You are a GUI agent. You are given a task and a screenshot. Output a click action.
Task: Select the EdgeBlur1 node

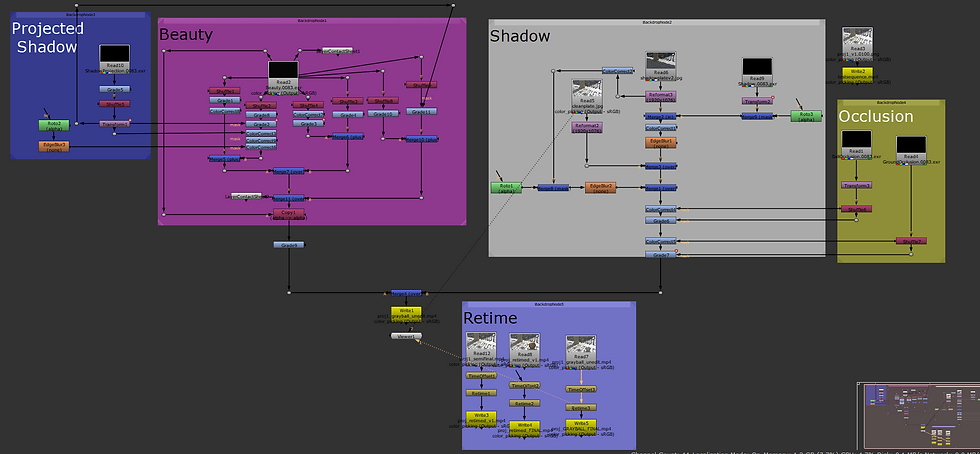[661, 143]
